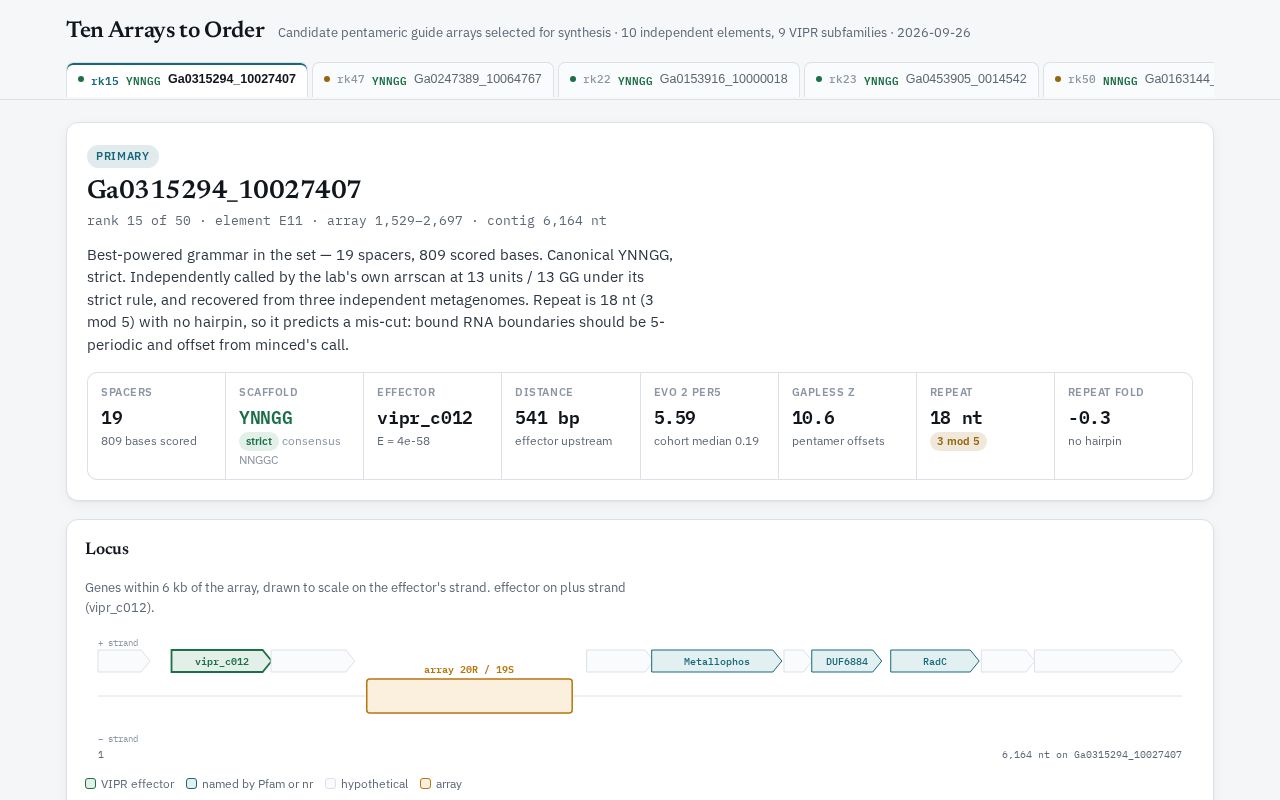Click the E = 4e-58 text

403,441
